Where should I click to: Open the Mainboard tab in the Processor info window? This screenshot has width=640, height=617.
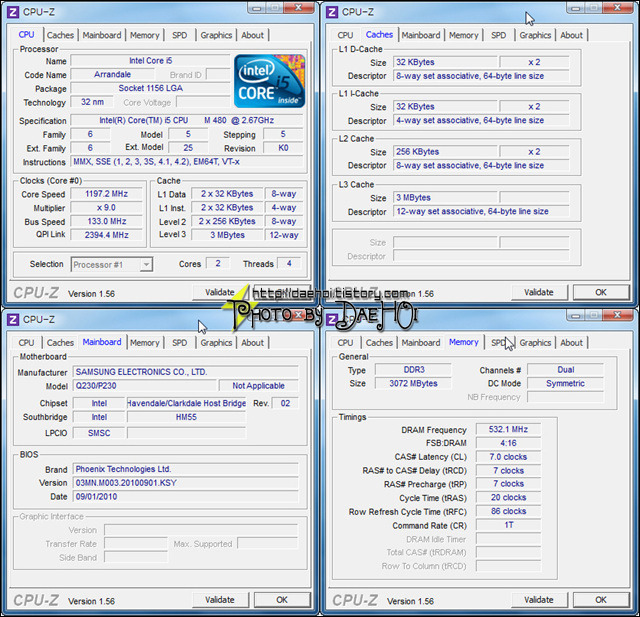[x=102, y=35]
